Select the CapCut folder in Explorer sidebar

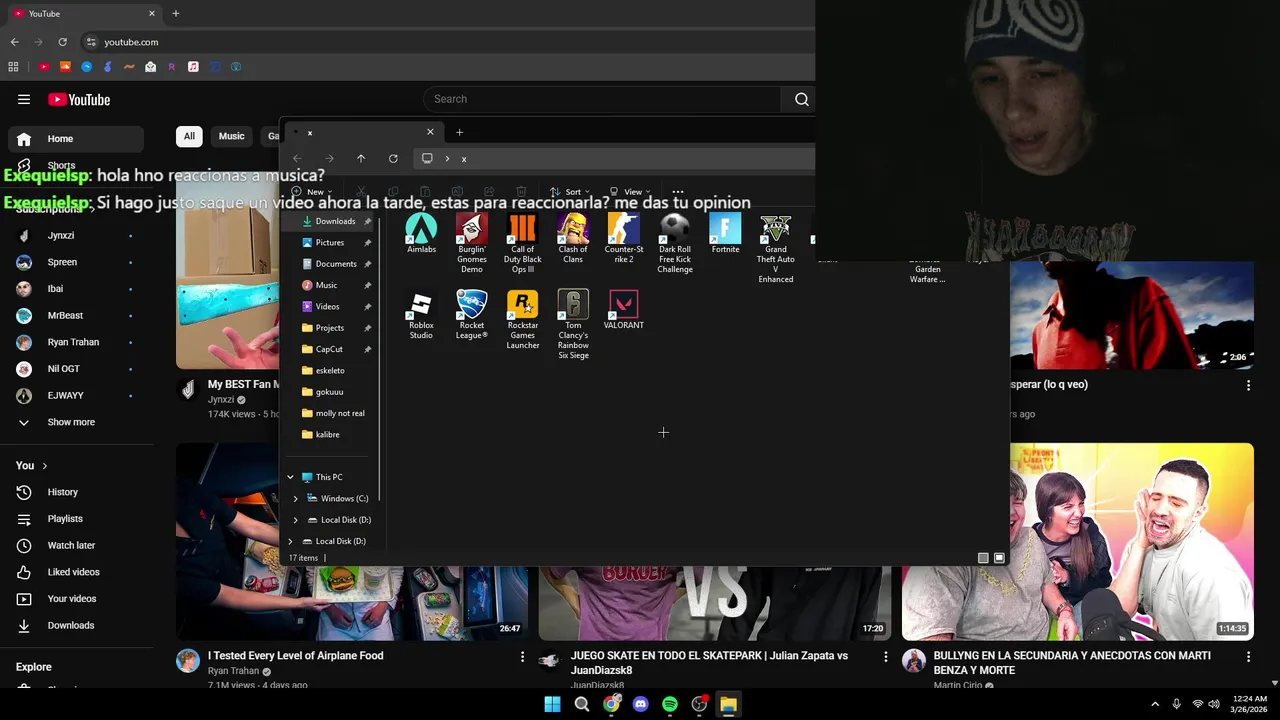point(329,349)
